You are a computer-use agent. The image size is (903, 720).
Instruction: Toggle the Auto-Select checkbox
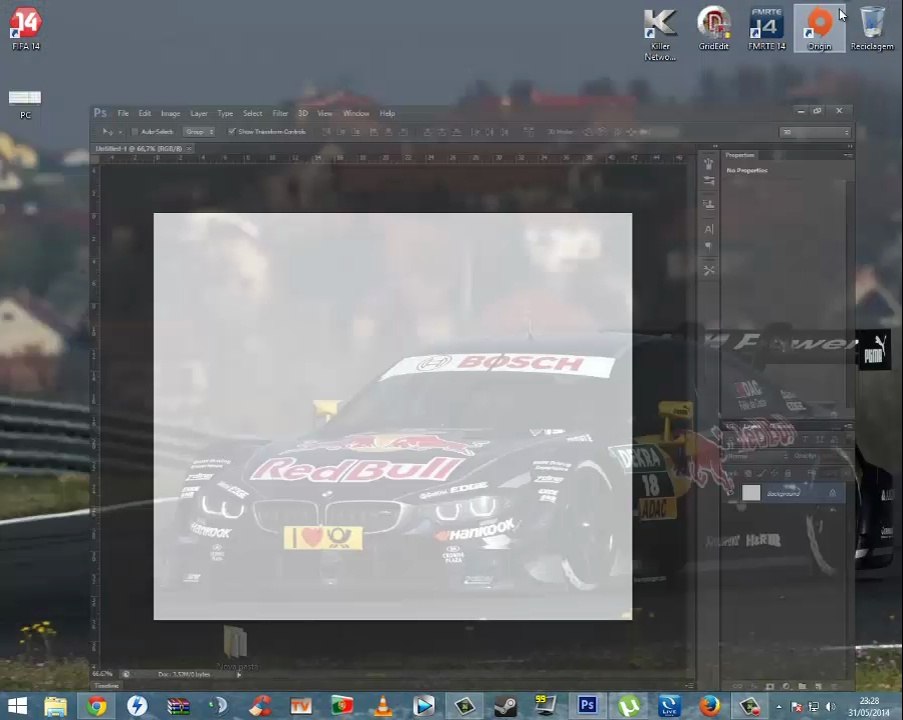(x=135, y=132)
